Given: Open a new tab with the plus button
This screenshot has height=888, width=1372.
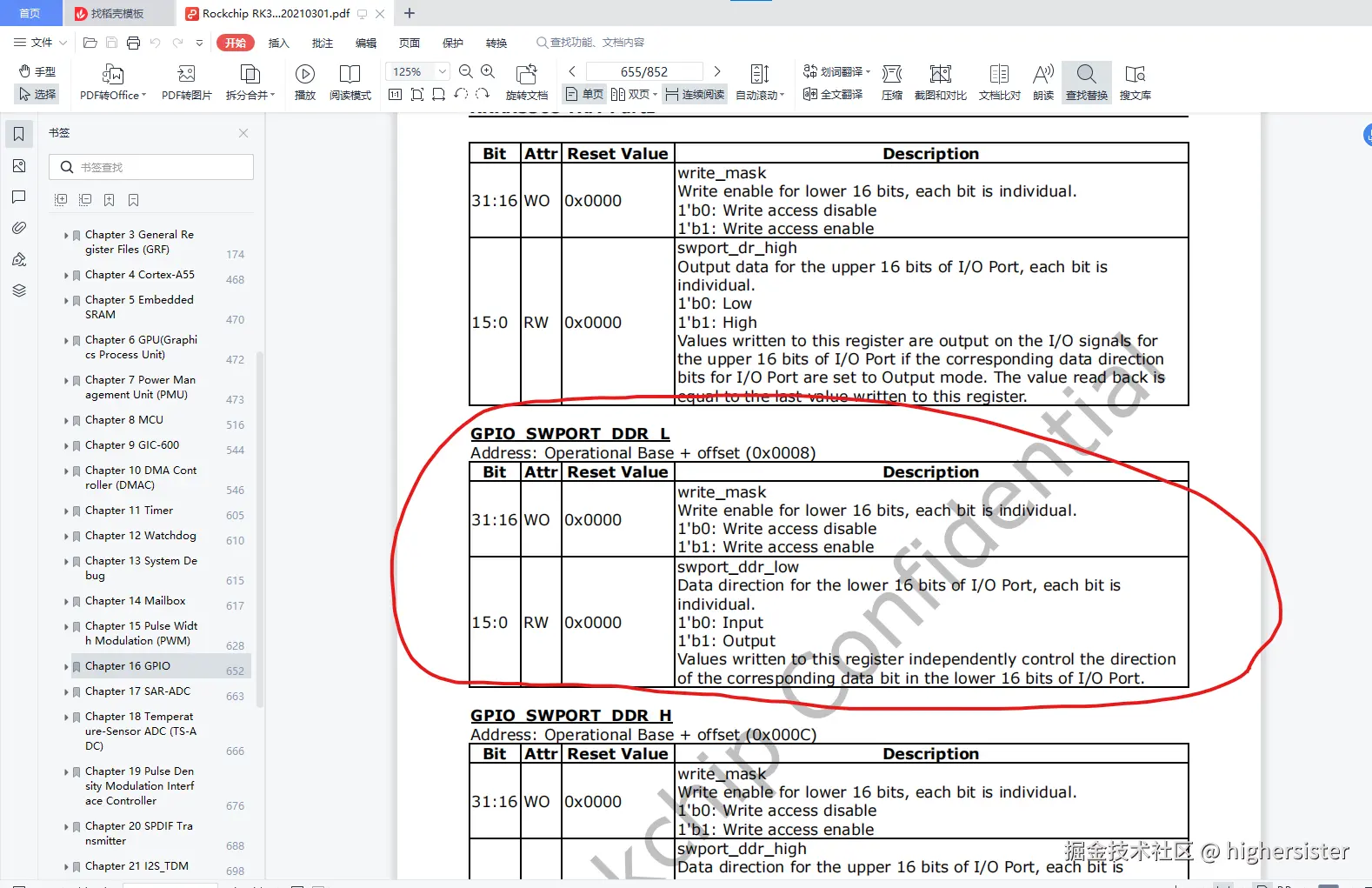Looking at the screenshot, I should tap(410, 13).
